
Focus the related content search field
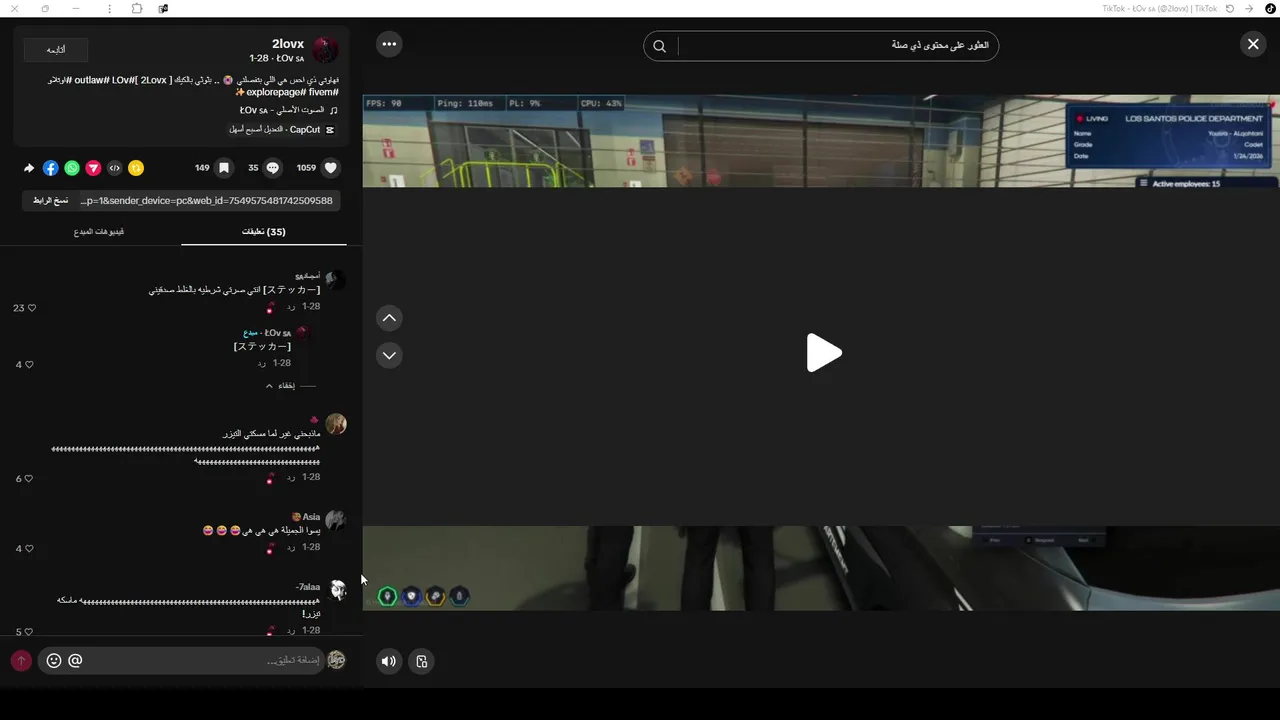point(836,46)
